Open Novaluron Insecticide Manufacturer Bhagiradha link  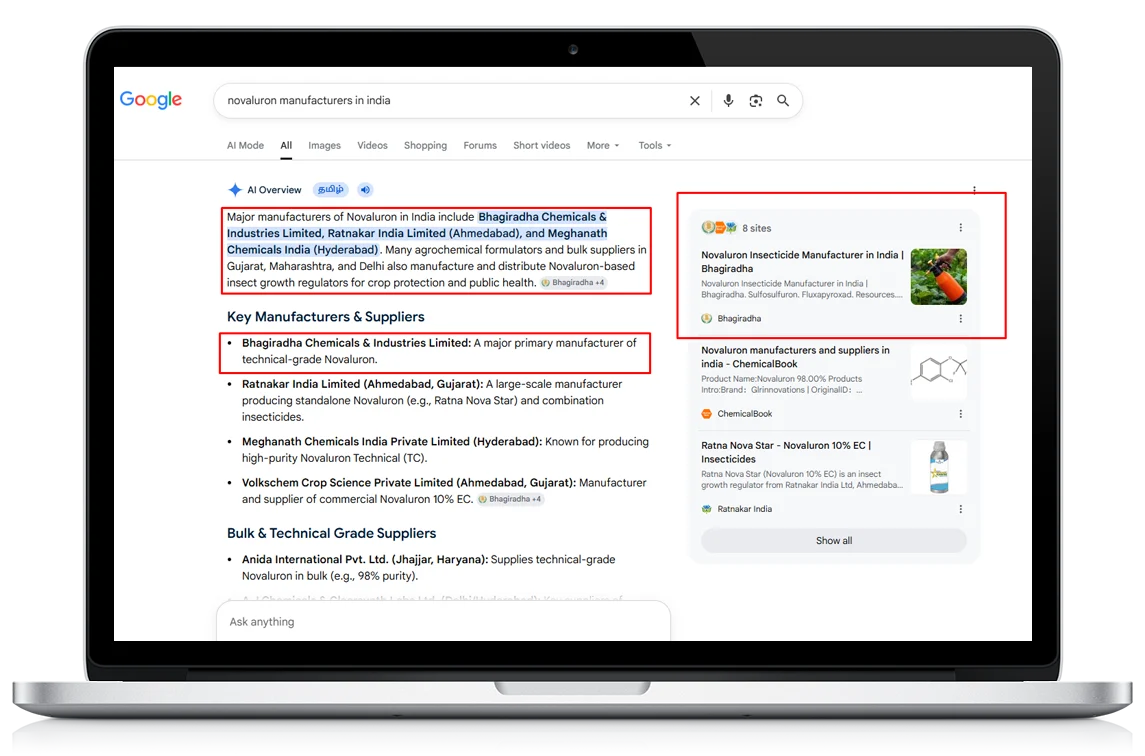coord(803,261)
